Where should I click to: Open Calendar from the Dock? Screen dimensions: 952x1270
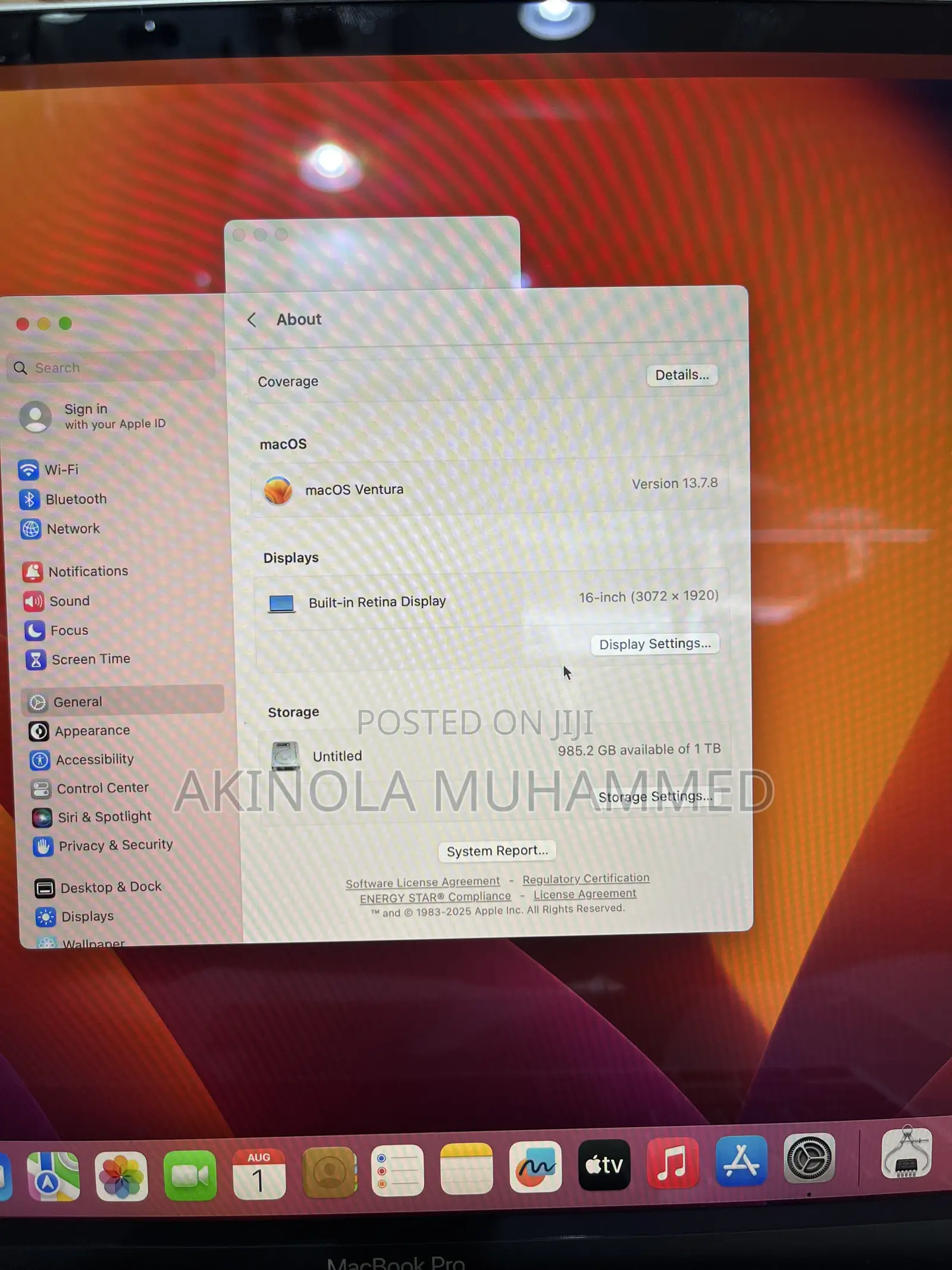tap(259, 1174)
